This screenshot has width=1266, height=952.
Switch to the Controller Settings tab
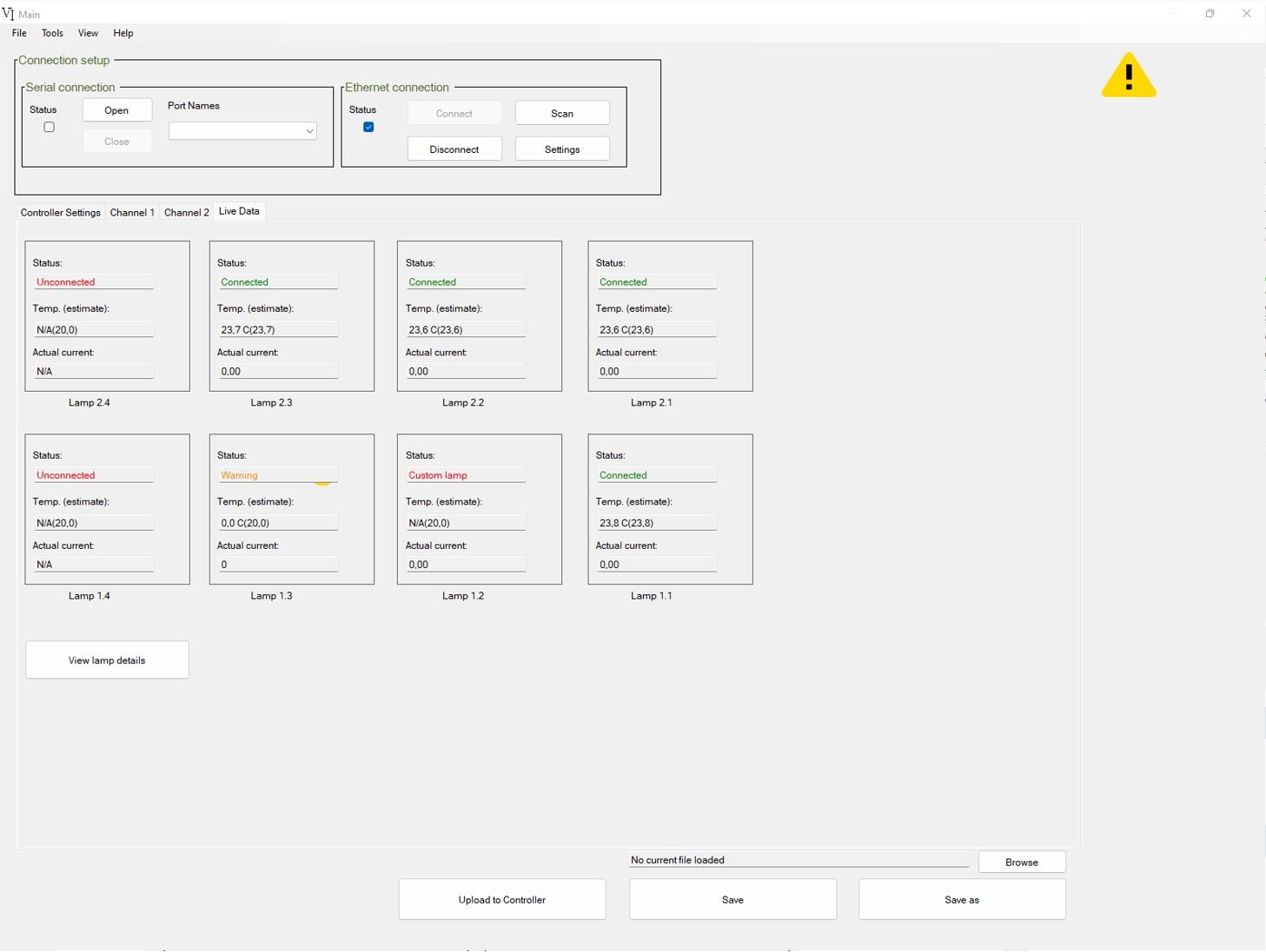coord(61,212)
